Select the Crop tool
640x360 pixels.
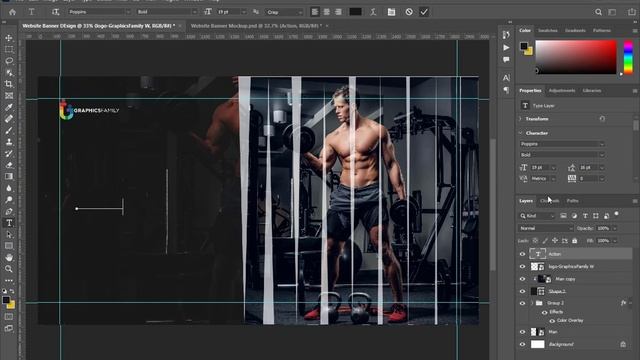9,84
